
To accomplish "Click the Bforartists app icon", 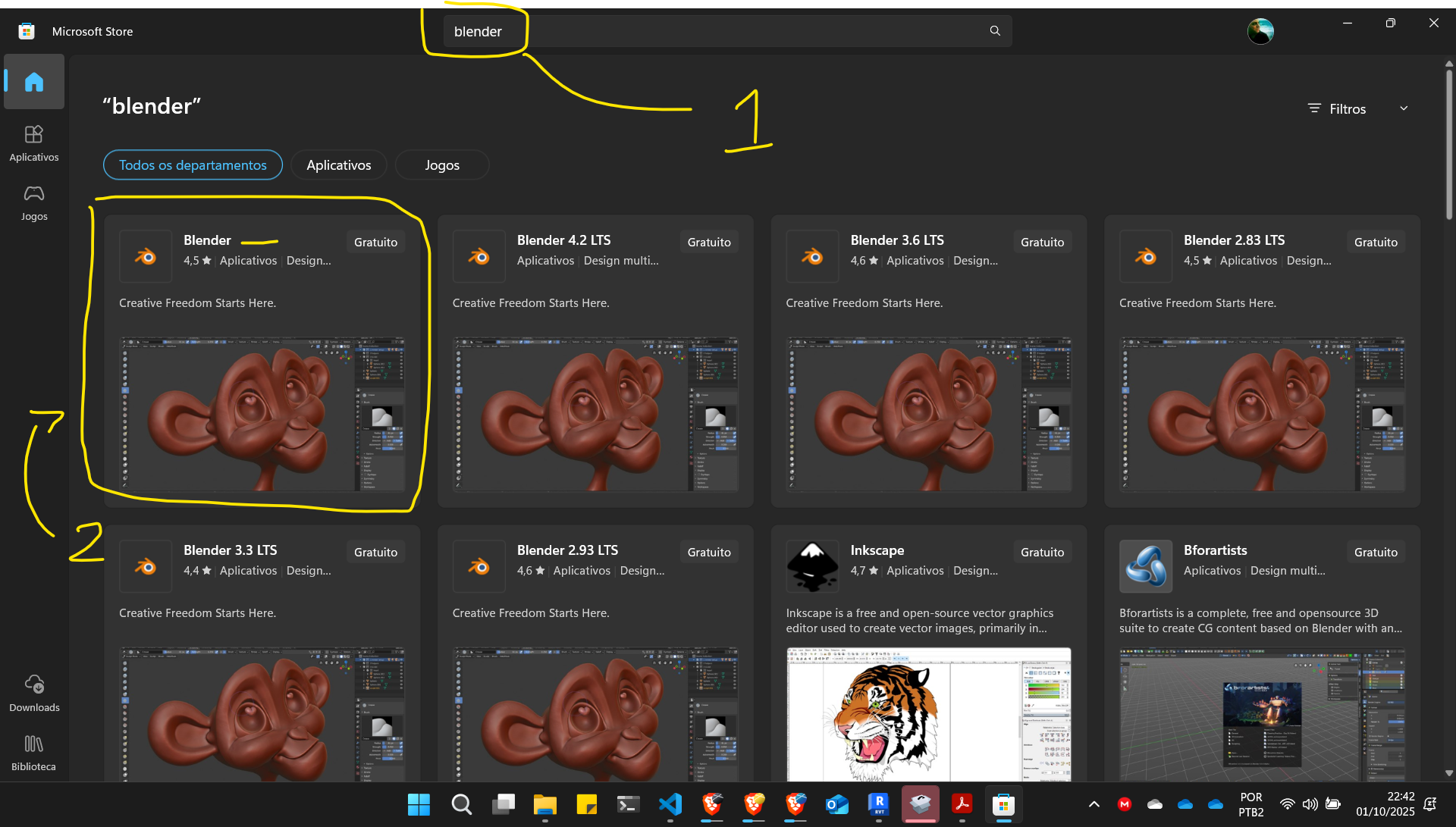I will click(1145, 565).
